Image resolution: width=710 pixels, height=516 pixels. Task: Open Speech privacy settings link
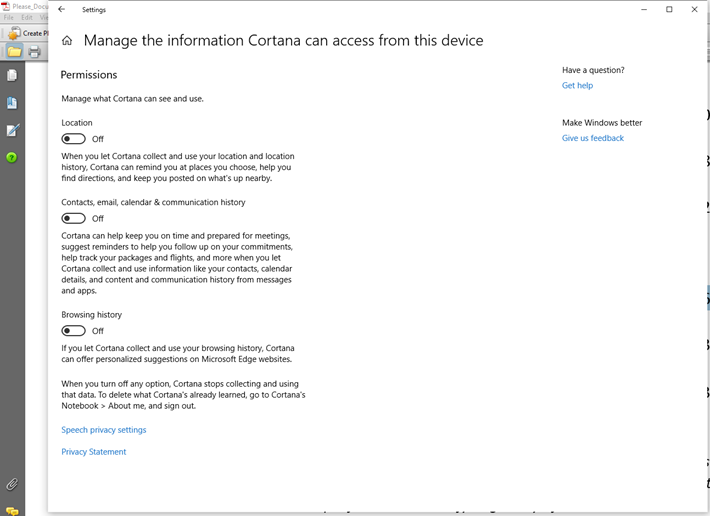coord(104,430)
